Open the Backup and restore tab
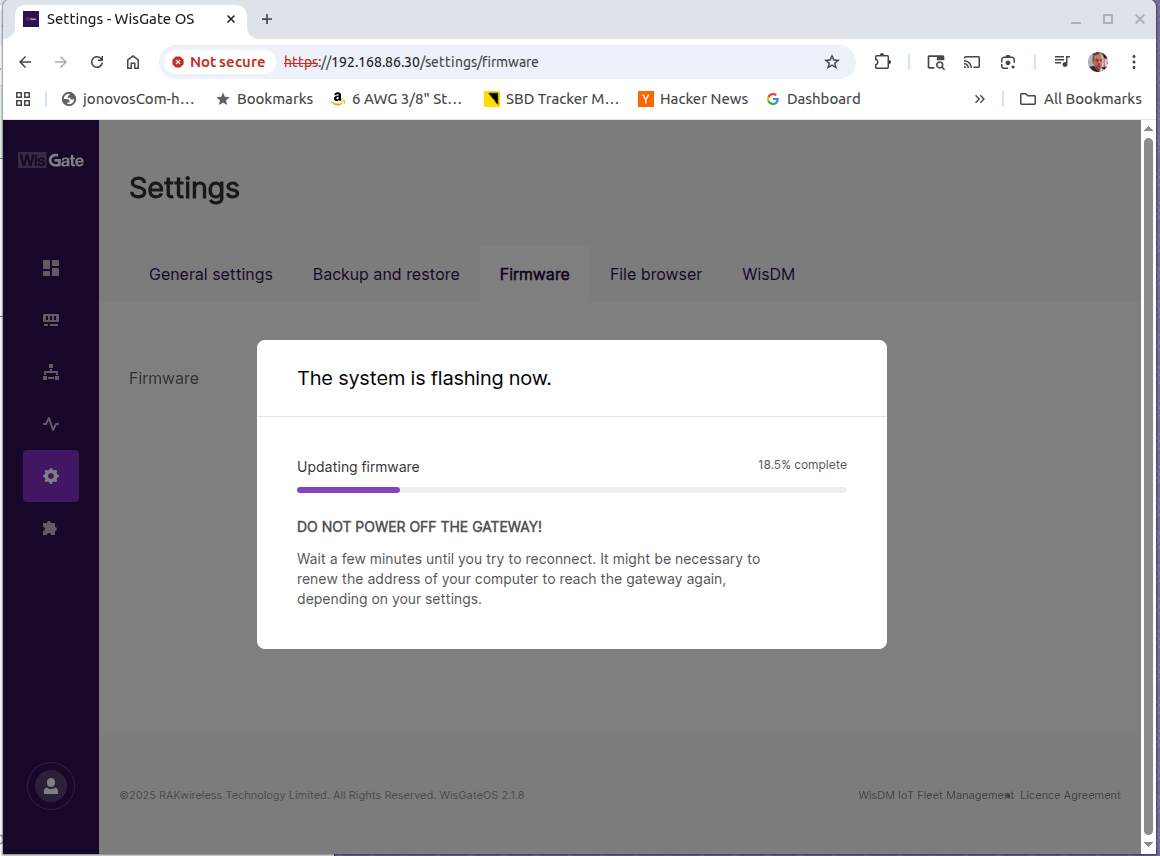 tap(386, 274)
